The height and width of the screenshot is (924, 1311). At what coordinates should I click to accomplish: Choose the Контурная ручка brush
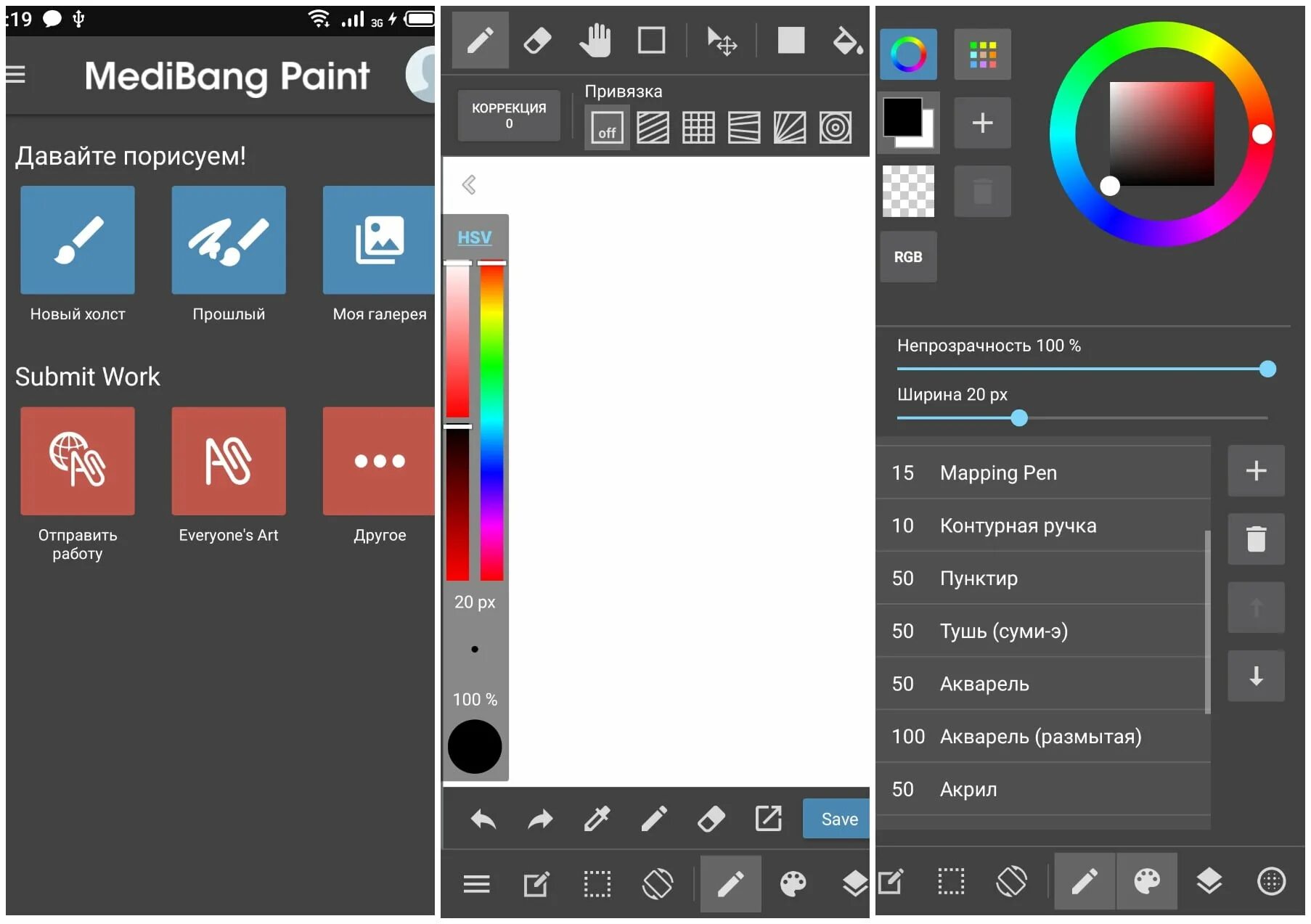coord(1043,526)
